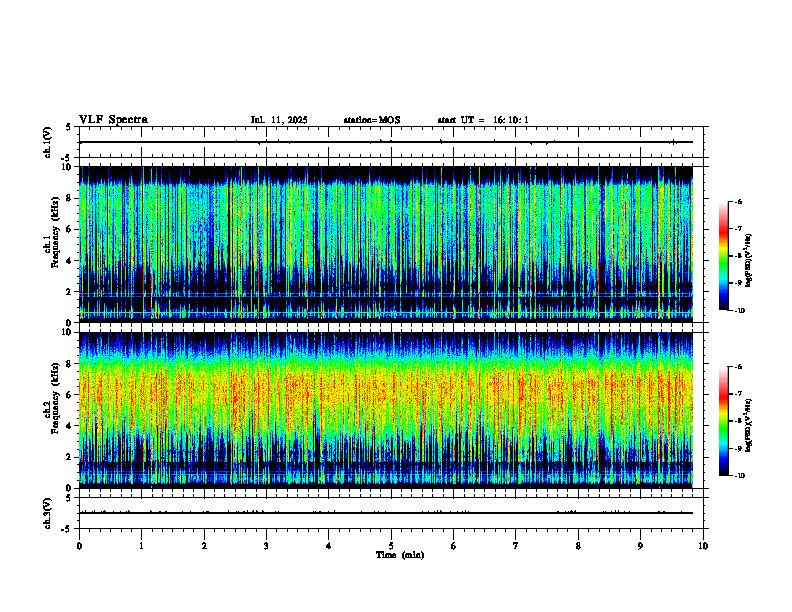Click time axis tick label "8"

point(578,546)
